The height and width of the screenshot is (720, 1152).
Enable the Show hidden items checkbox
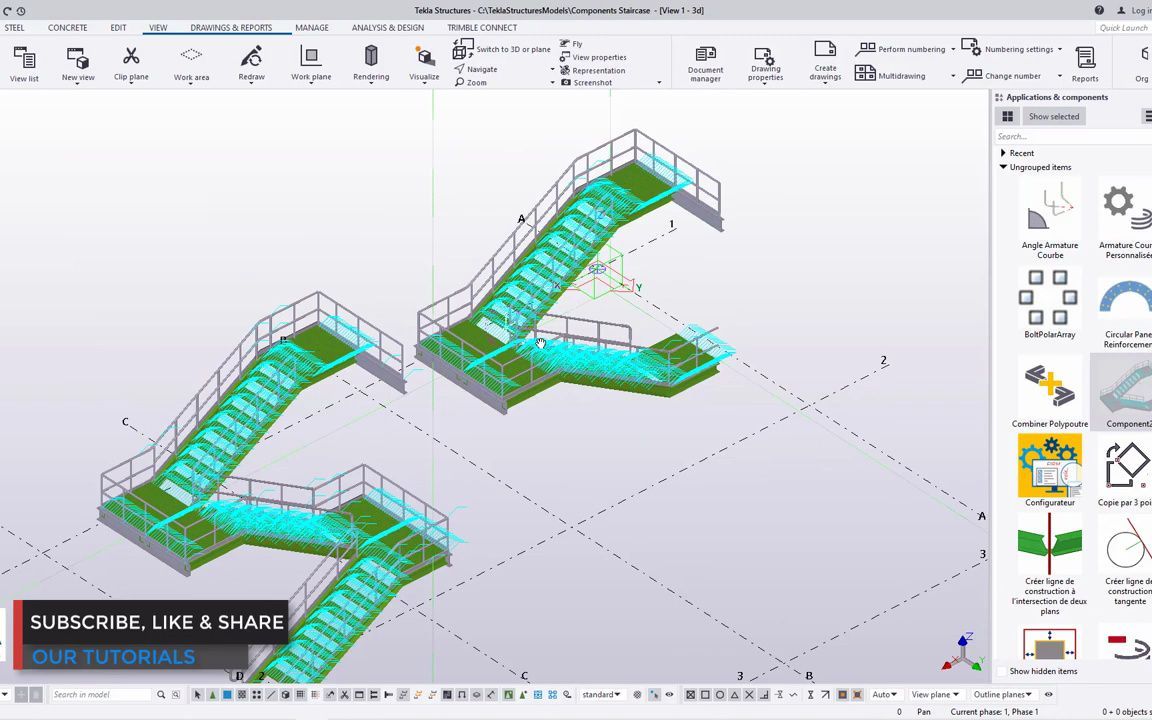coord(1001,671)
